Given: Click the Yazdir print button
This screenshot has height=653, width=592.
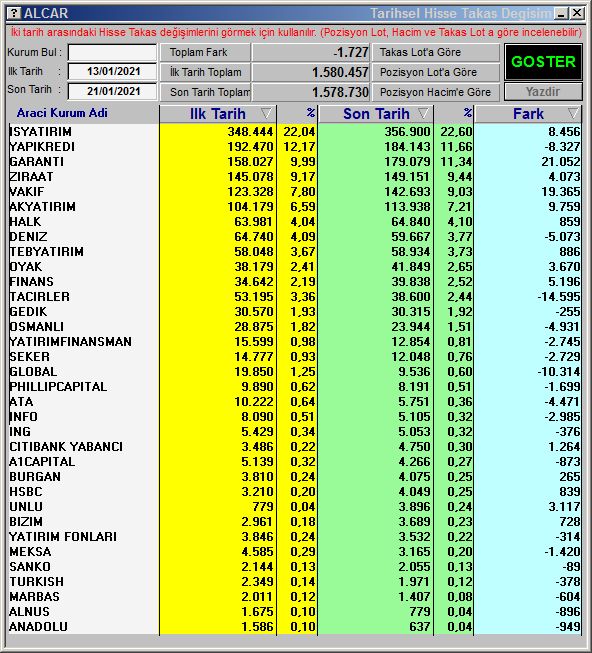Looking at the screenshot, I should pos(543,92).
